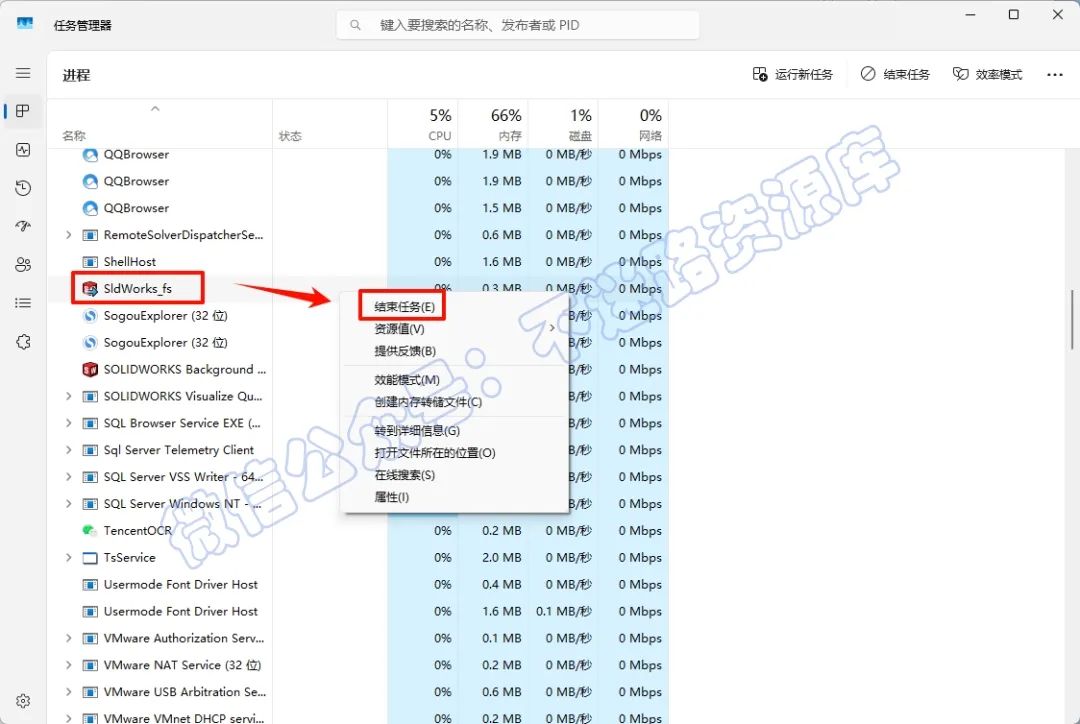
Task: Open the Startup apps sidebar icon
Action: 23,226
